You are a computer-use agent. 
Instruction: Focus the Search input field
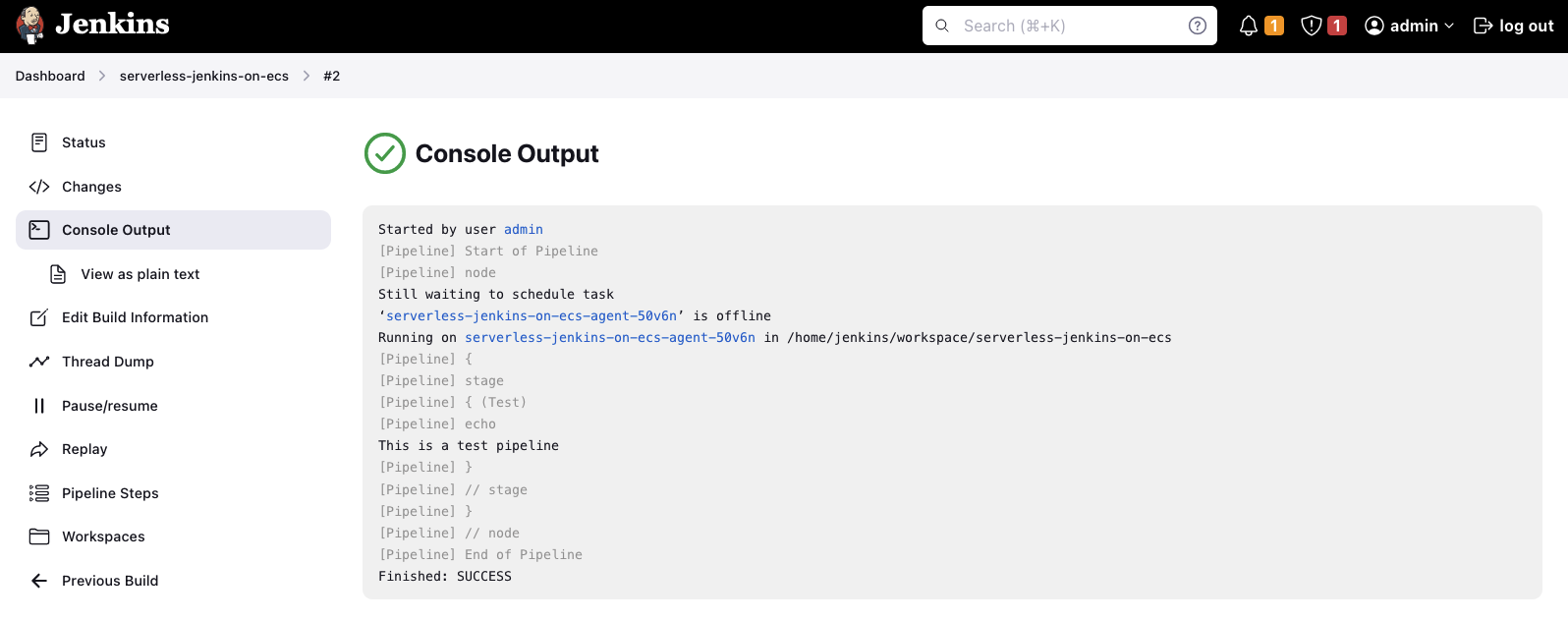pyautogui.click(x=1071, y=26)
